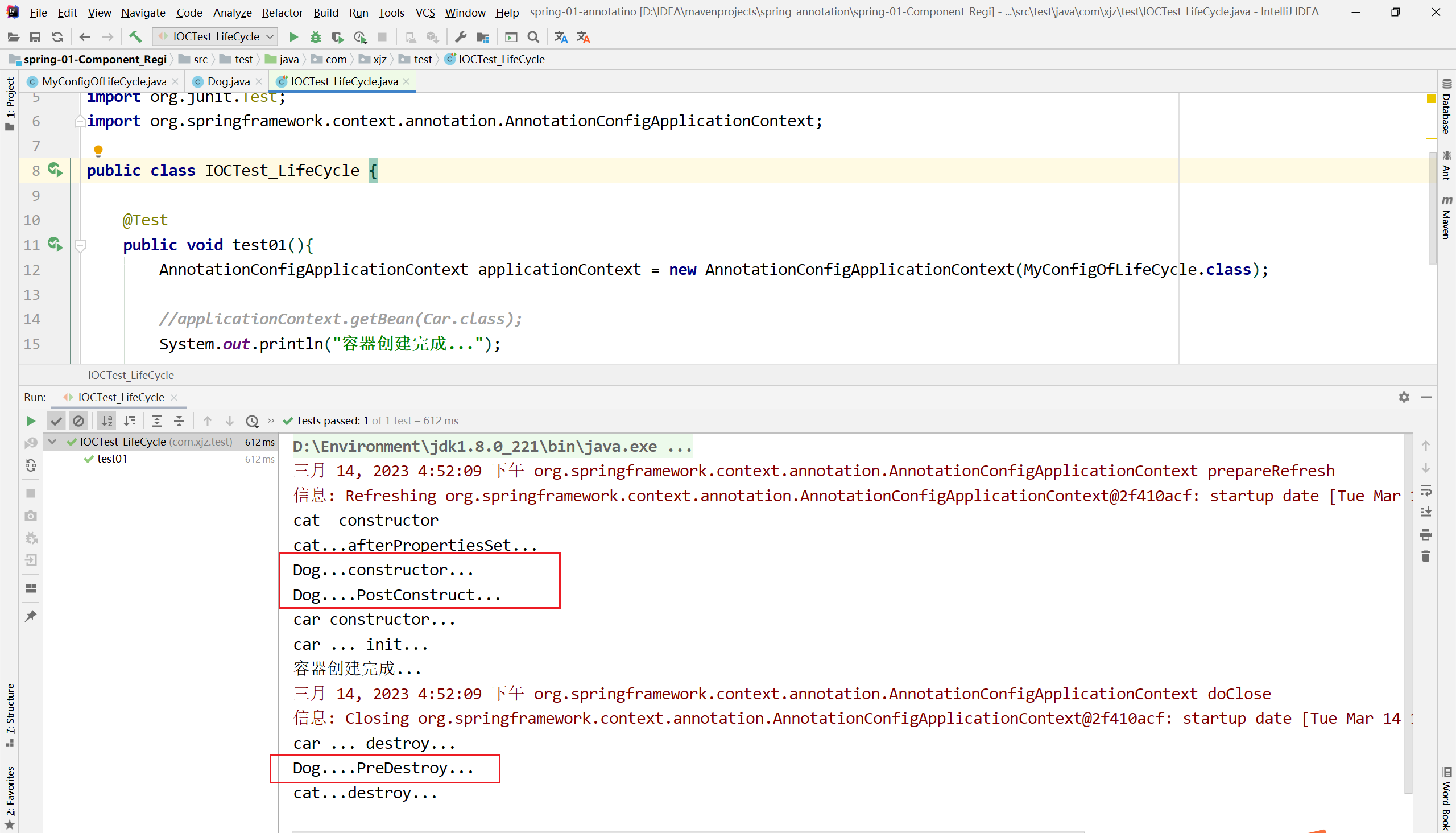Open Search Everywhere magnifier icon

(533, 37)
